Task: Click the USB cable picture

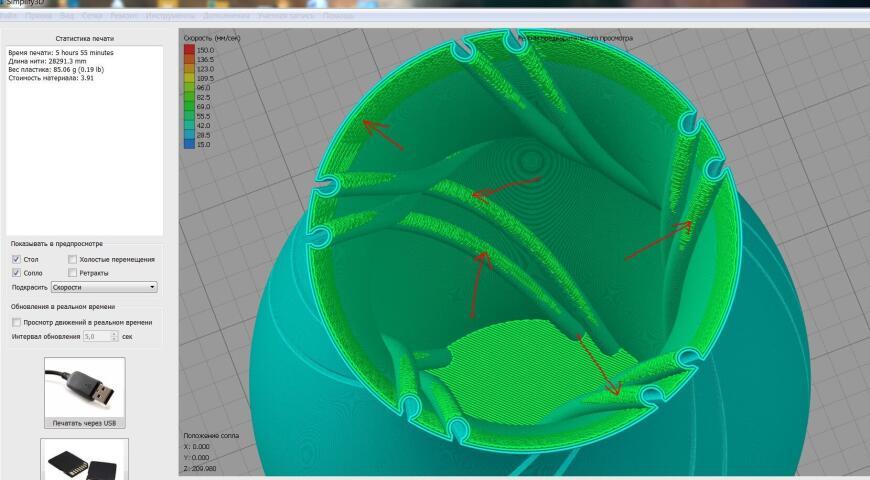Action: (84, 388)
